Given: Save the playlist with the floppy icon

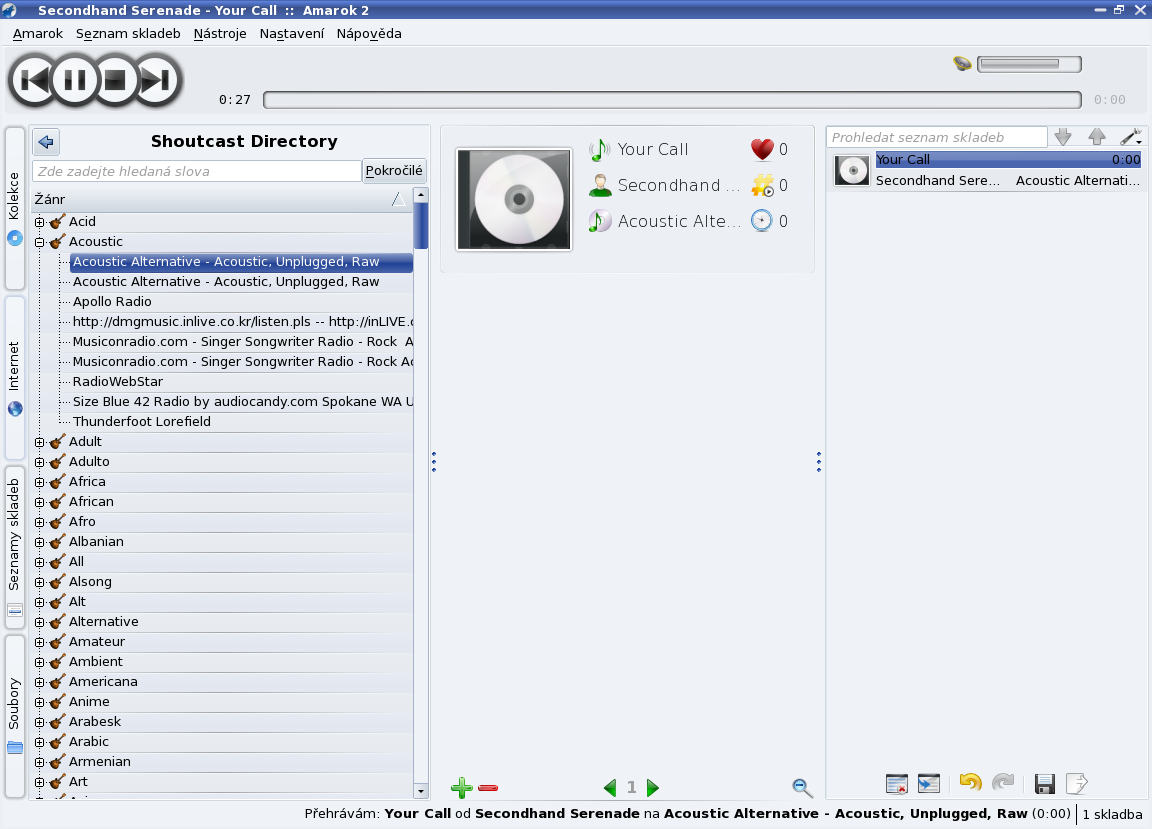Looking at the screenshot, I should [x=1045, y=784].
